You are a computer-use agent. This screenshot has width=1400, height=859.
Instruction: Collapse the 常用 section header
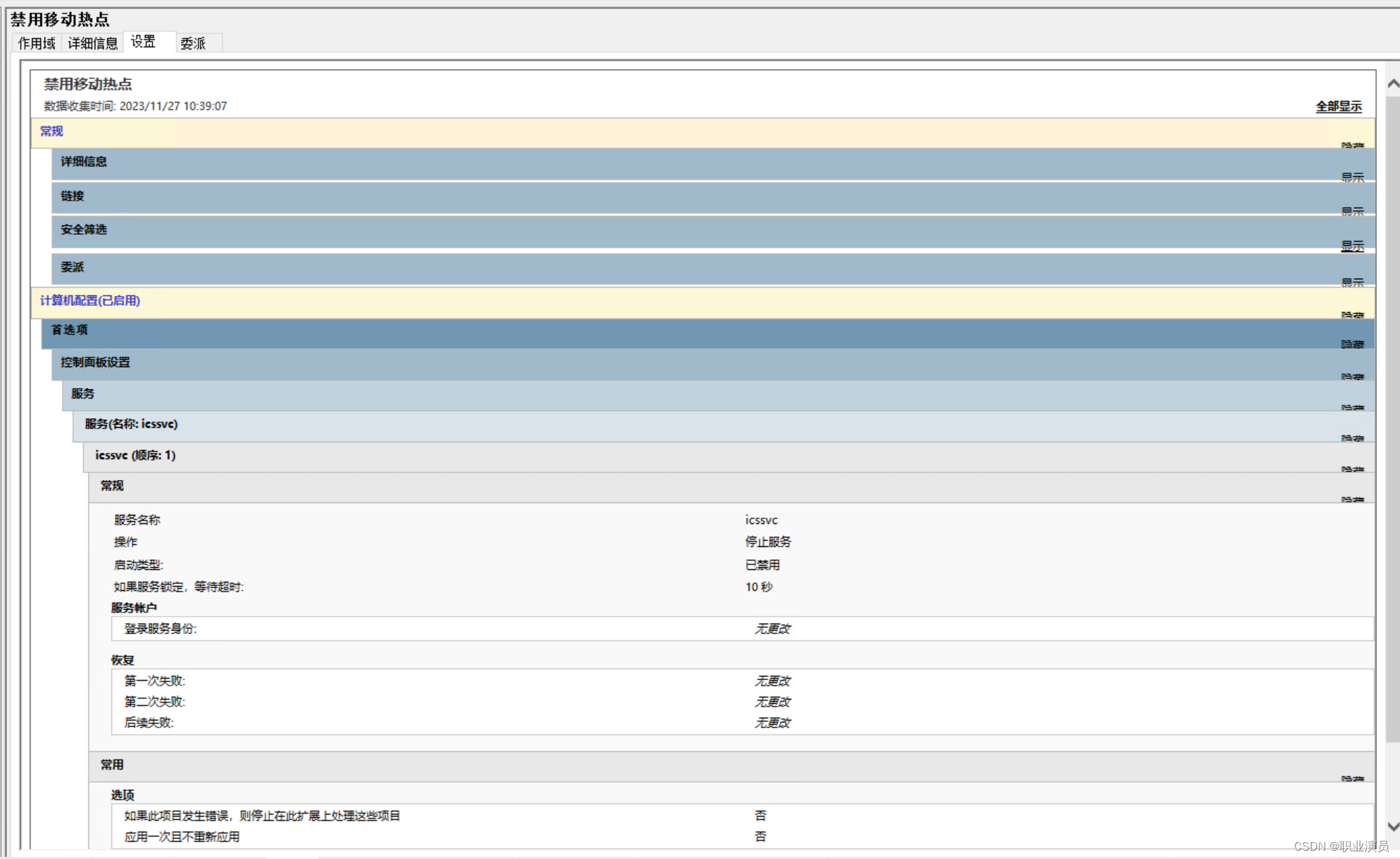[111, 764]
